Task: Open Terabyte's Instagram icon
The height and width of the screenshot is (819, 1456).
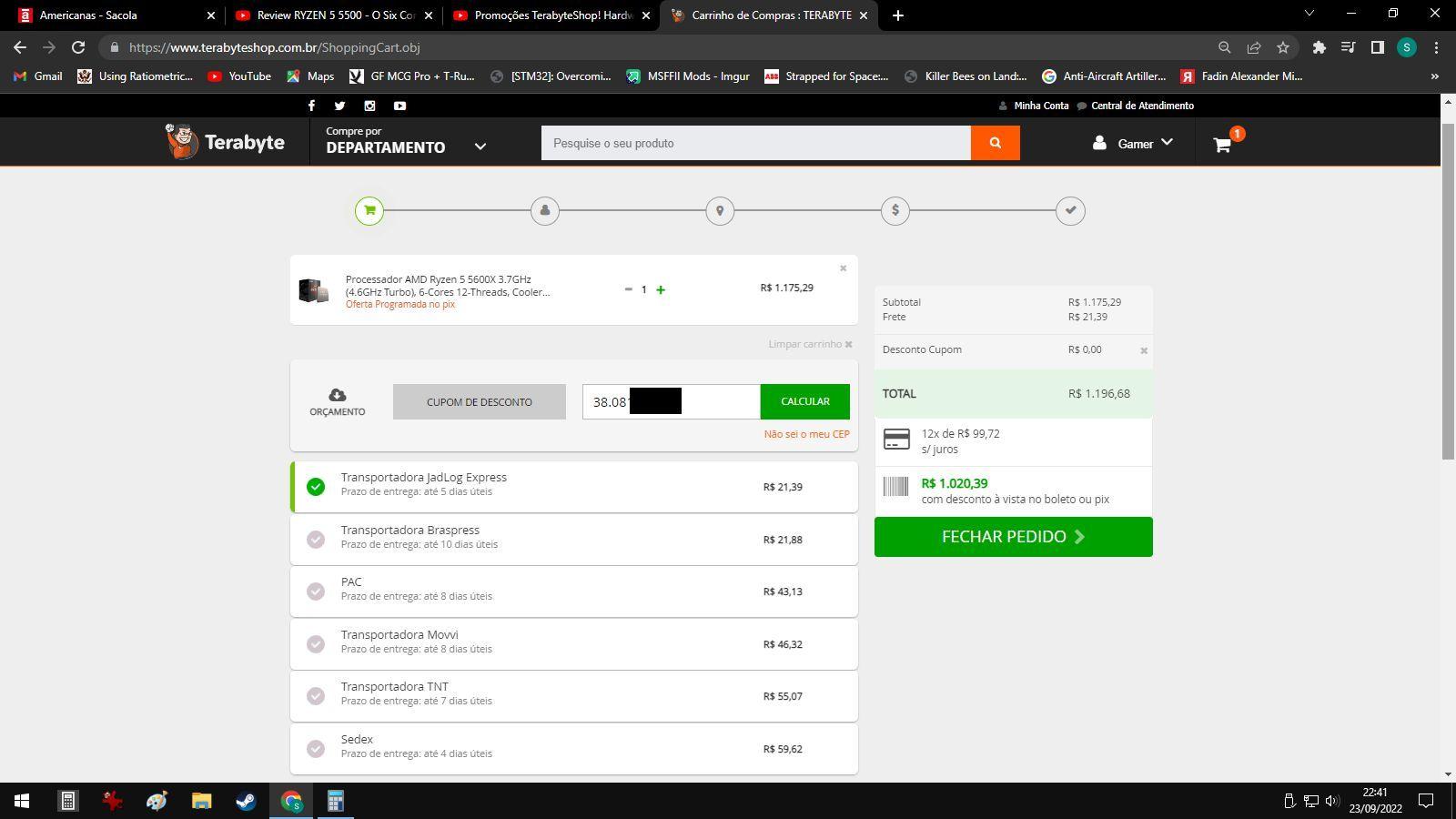Action: (369, 106)
